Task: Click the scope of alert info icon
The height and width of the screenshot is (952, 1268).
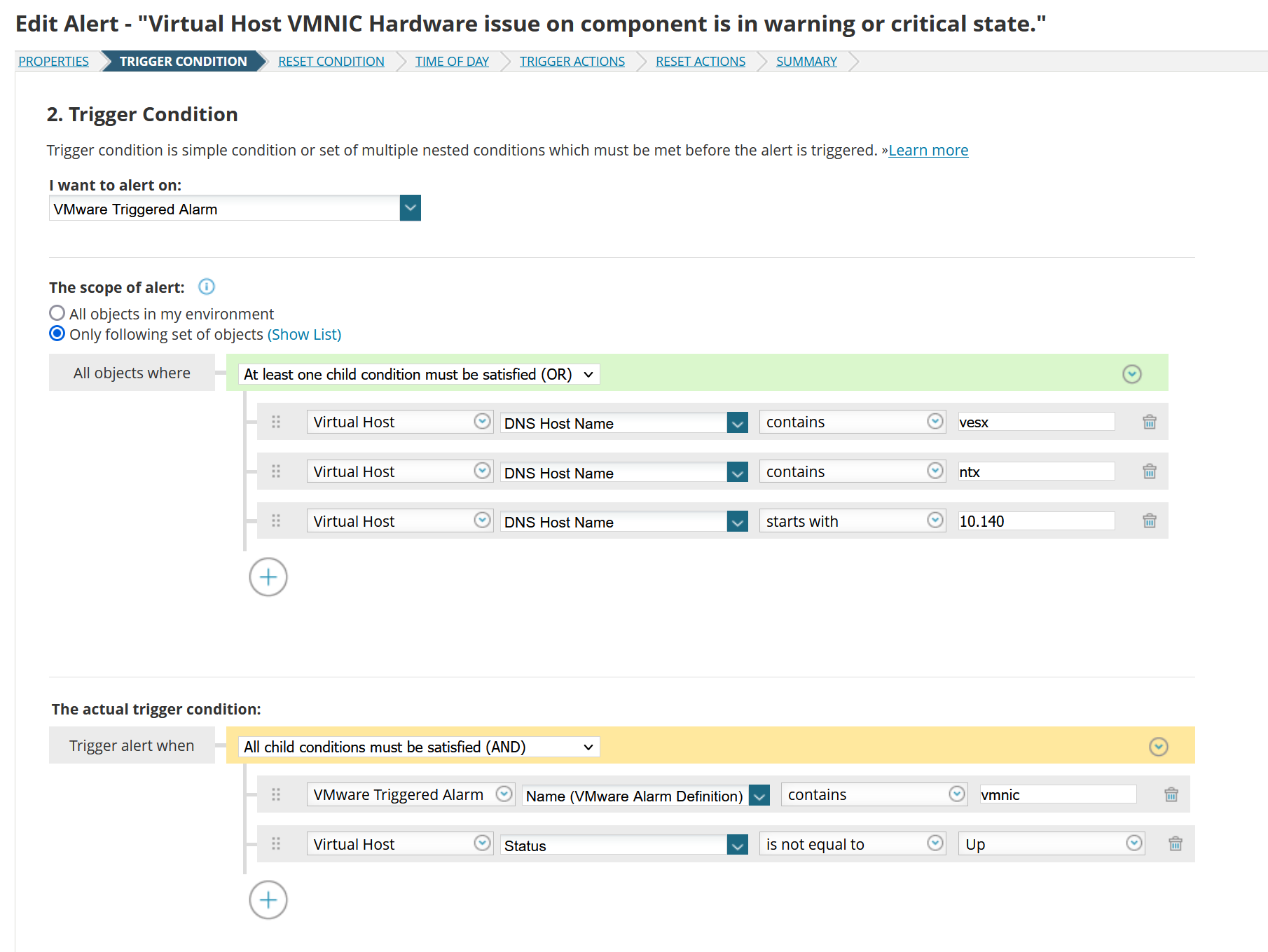Action: (x=207, y=287)
